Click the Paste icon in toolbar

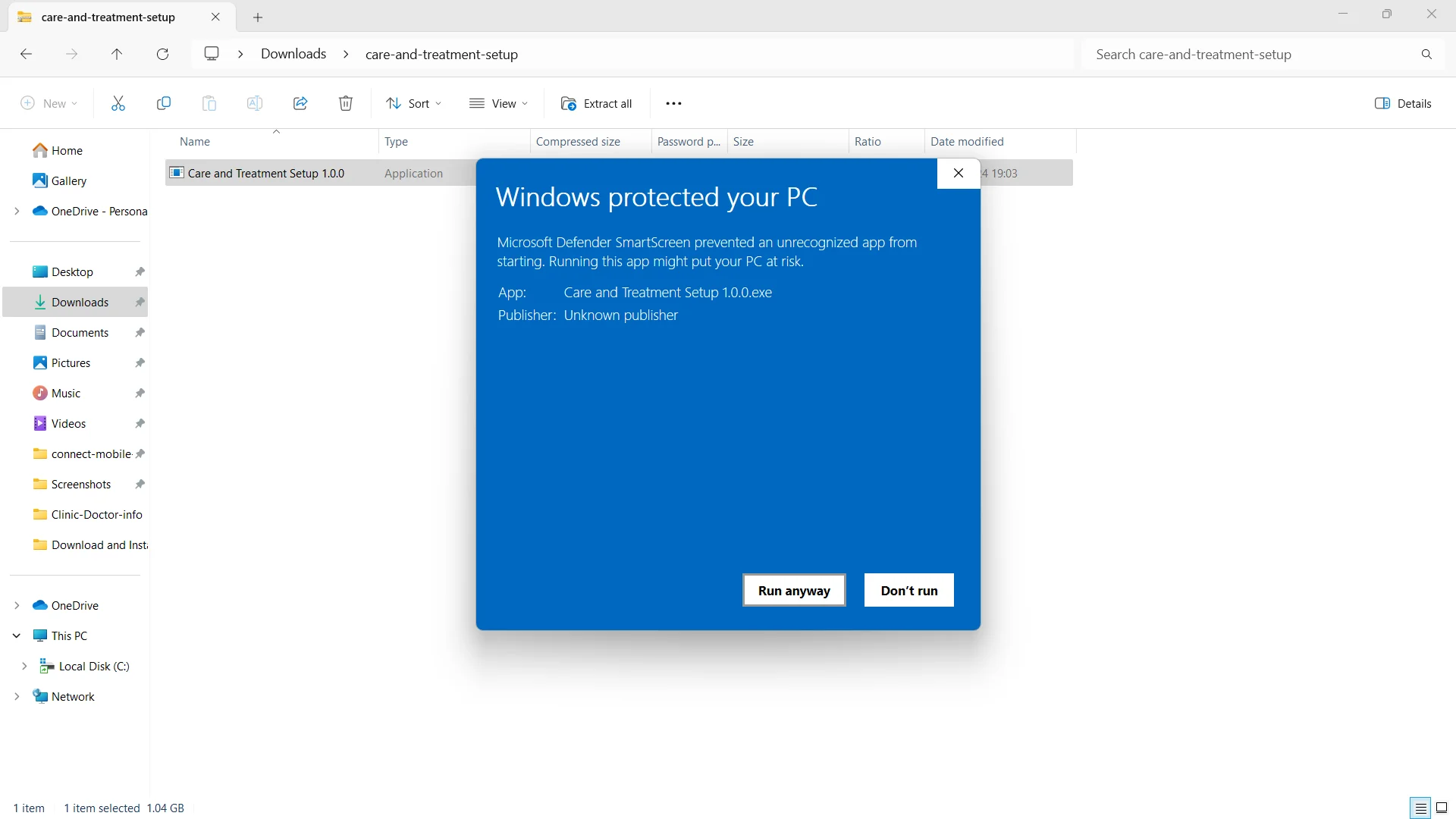208,103
